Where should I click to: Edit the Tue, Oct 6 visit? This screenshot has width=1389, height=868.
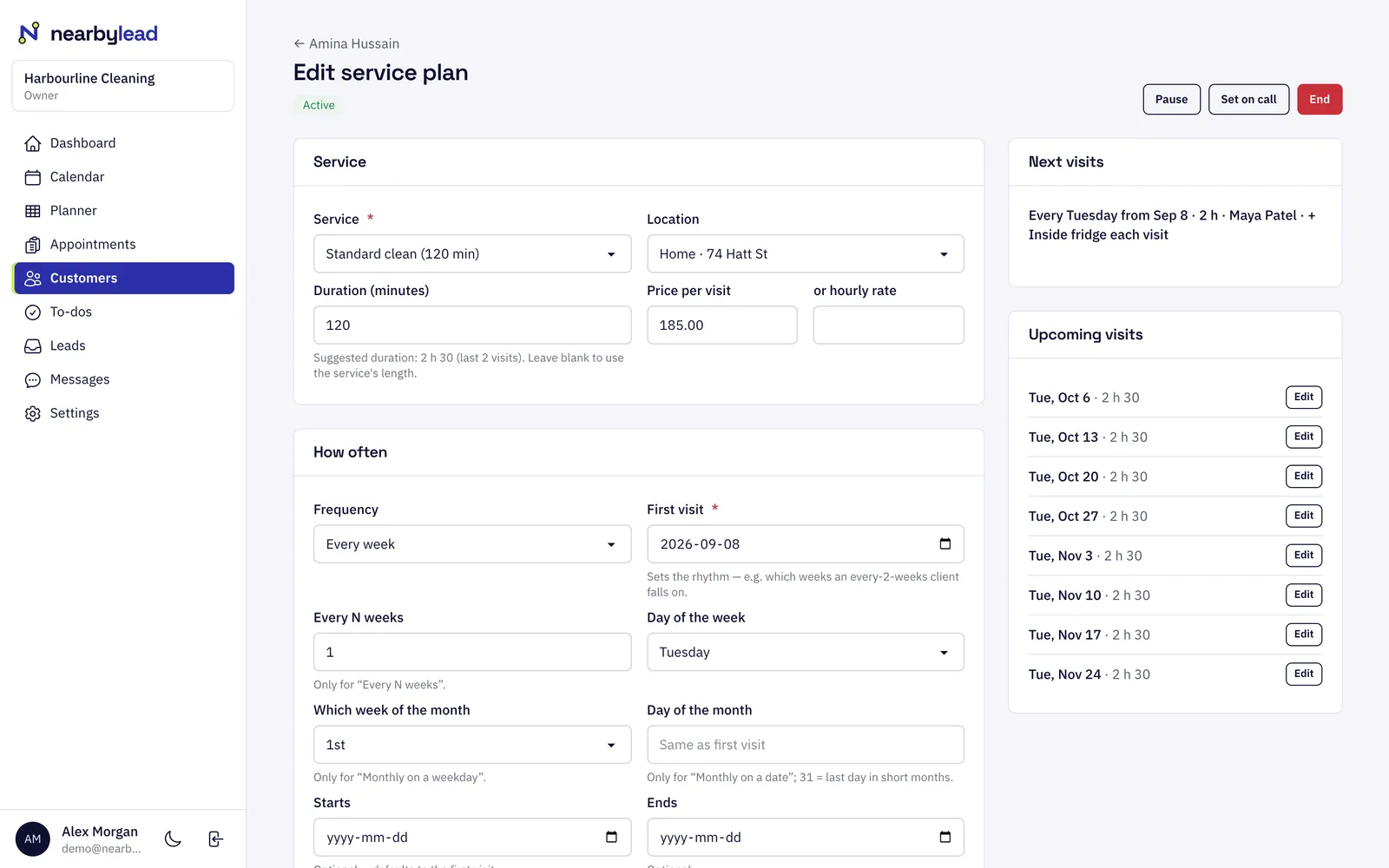[1304, 397]
